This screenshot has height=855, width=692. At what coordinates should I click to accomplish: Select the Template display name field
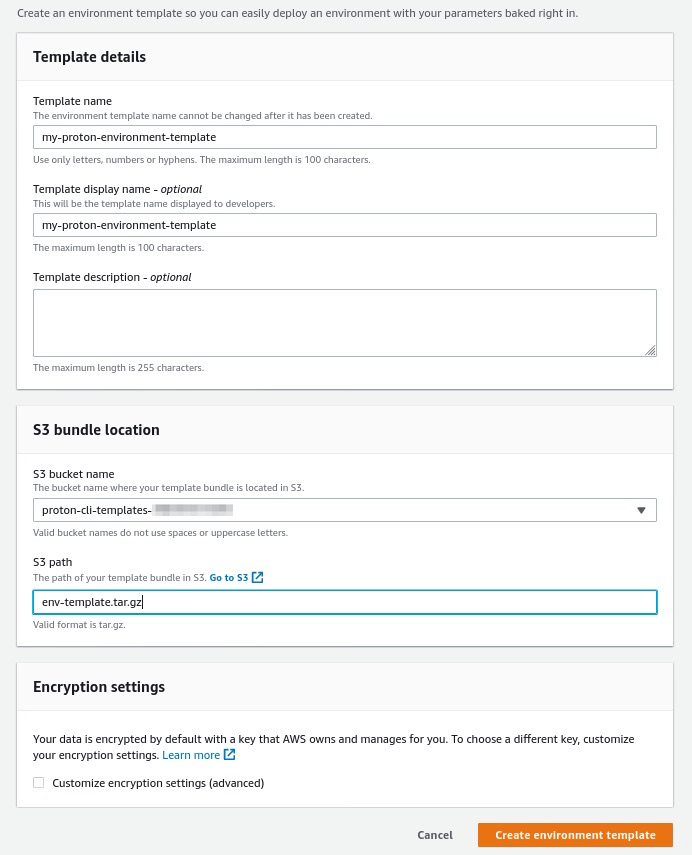[x=345, y=225]
